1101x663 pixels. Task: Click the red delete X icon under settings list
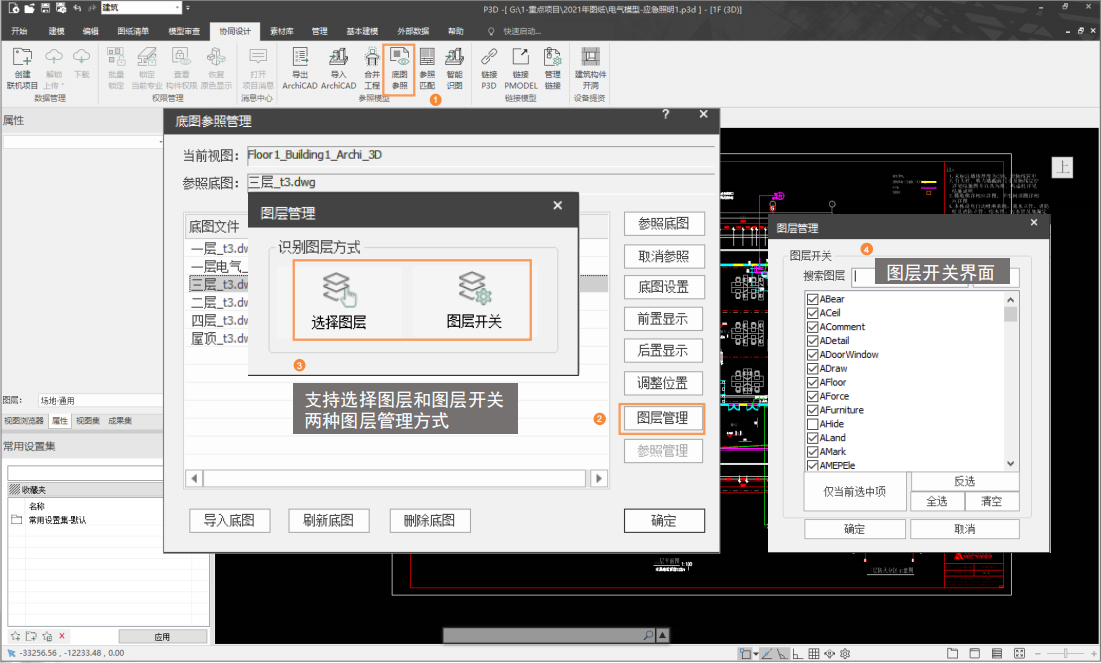point(62,636)
